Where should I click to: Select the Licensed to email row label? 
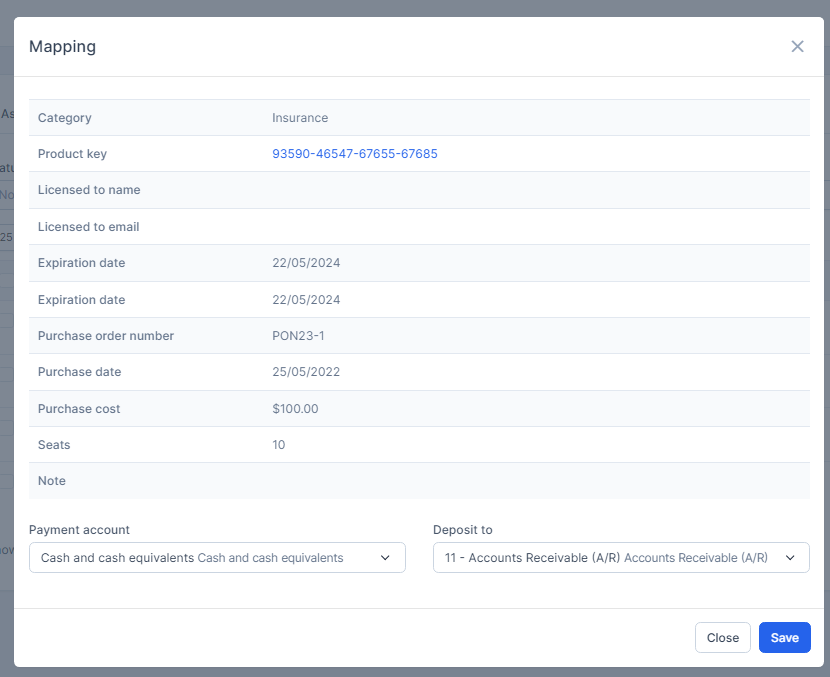[88, 227]
